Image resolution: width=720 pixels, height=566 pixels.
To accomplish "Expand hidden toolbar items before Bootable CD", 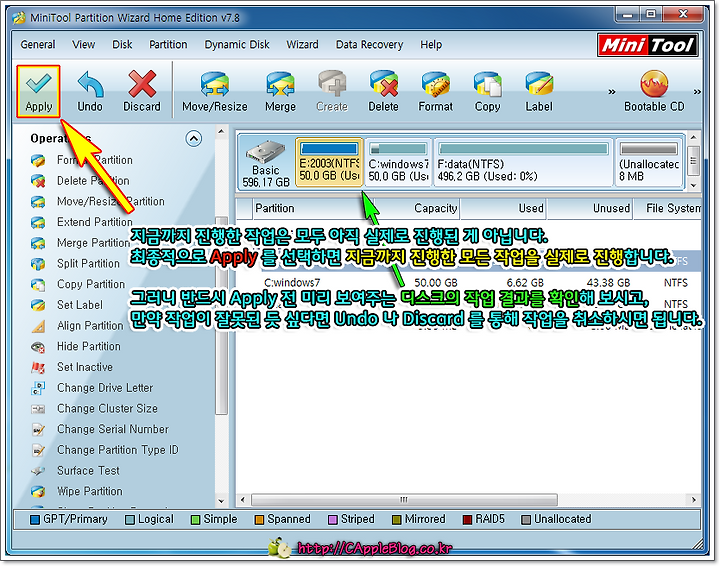I will tap(612, 92).
